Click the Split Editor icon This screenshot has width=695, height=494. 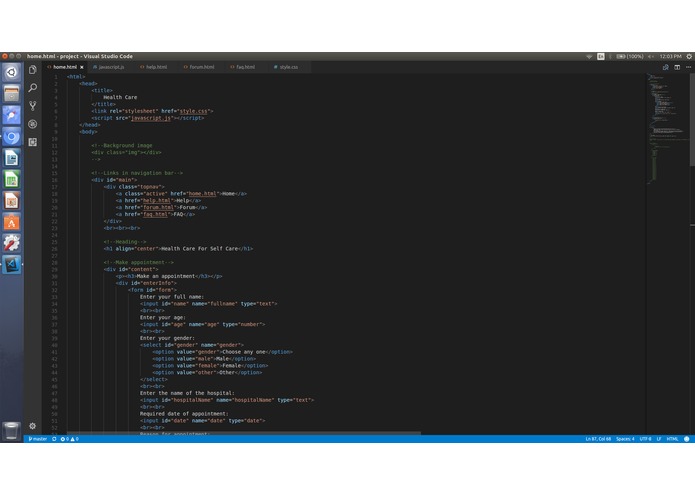coord(677,67)
